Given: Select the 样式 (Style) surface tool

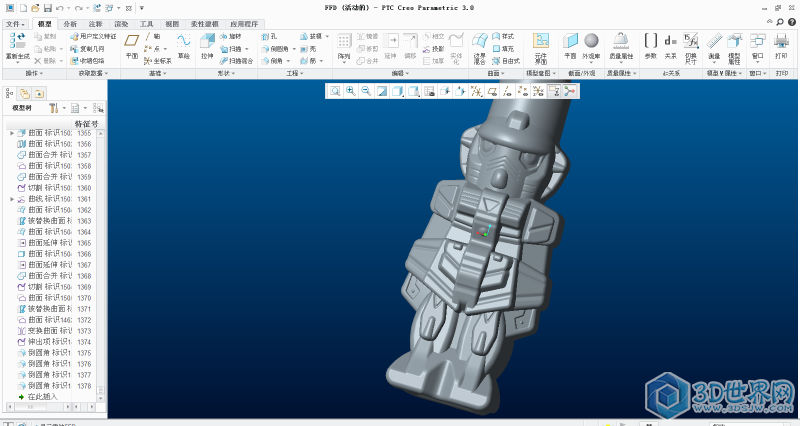Looking at the screenshot, I should [x=503, y=36].
